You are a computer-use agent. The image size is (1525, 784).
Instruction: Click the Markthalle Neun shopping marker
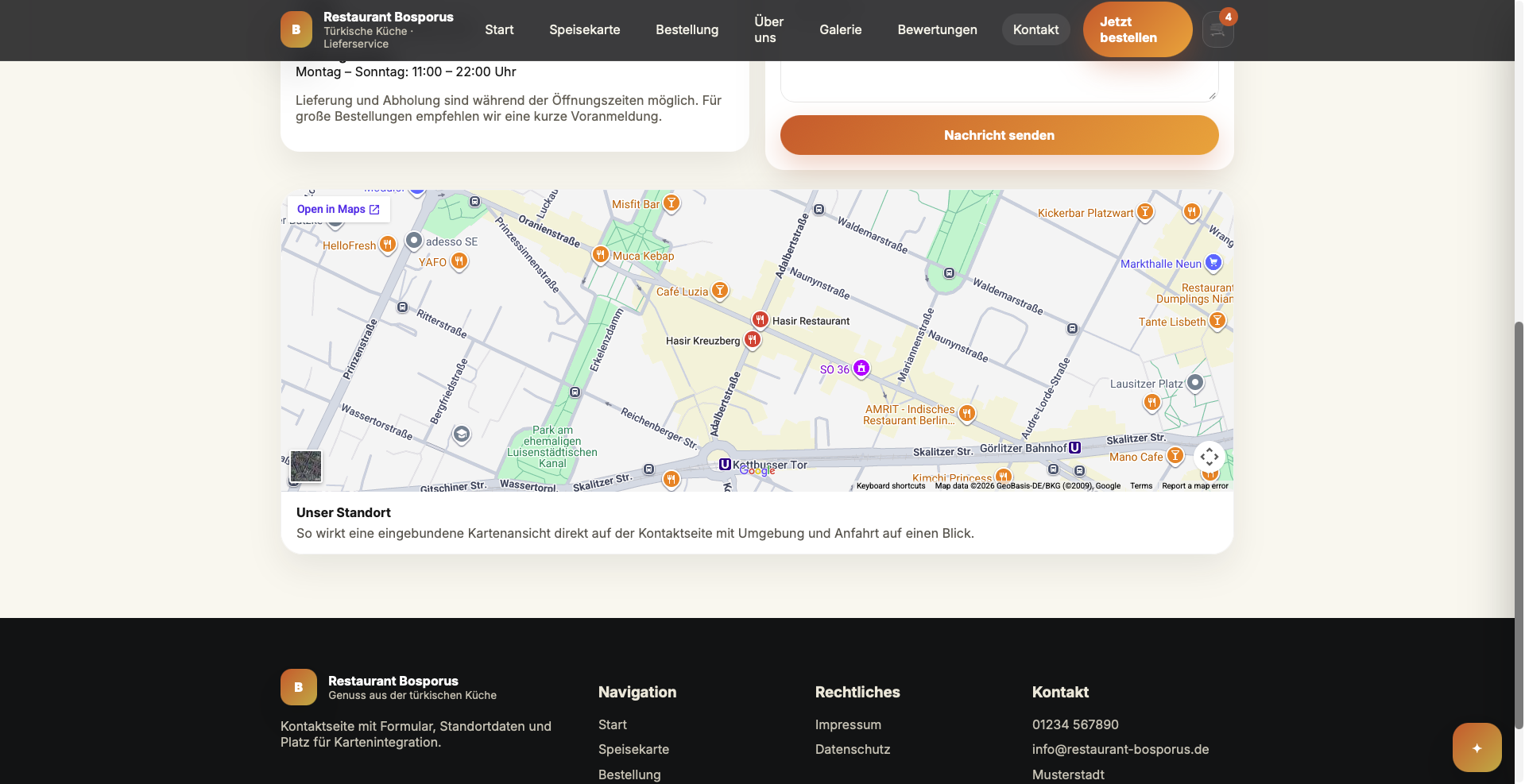point(1213,262)
